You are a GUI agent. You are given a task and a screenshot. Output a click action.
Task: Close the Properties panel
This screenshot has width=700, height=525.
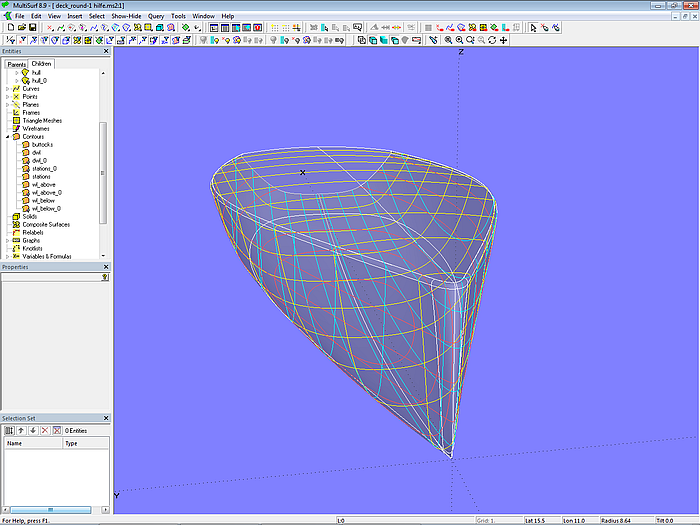(106, 268)
